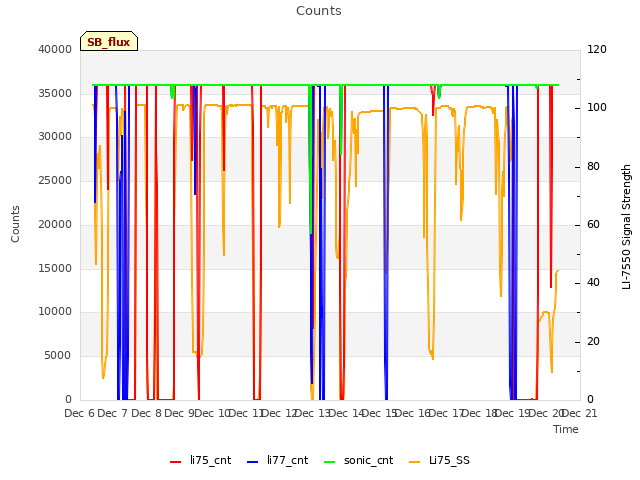Click the Li75_SS legend entry
Viewport: 640px width, 480px height.
pos(439,460)
